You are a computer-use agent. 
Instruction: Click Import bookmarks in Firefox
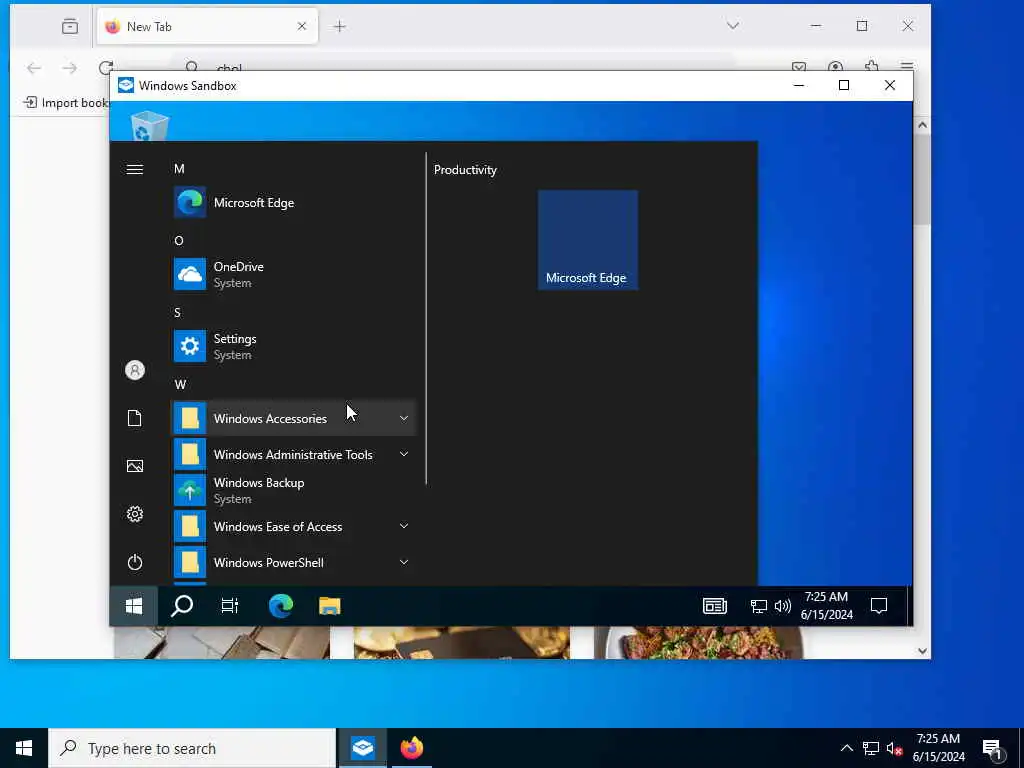pyautogui.click(x=66, y=103)
